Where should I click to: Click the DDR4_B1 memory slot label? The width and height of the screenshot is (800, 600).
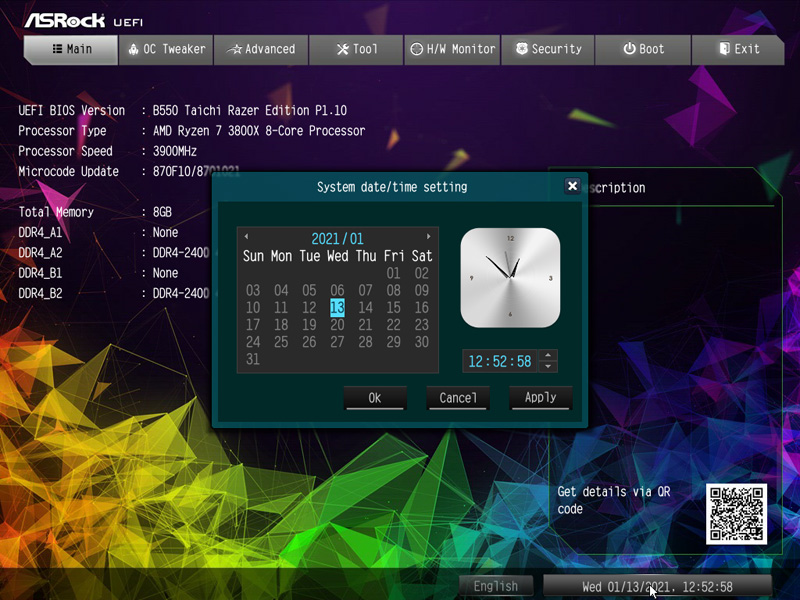(x=40, y=273)
